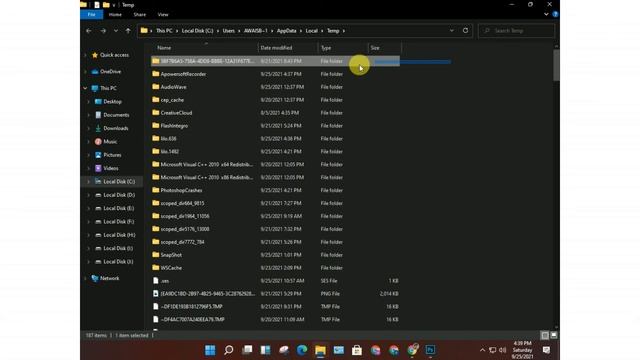This screenshot has height=360, width=640.
Task: Open volume control in system tray
Action: coord(502,350)
